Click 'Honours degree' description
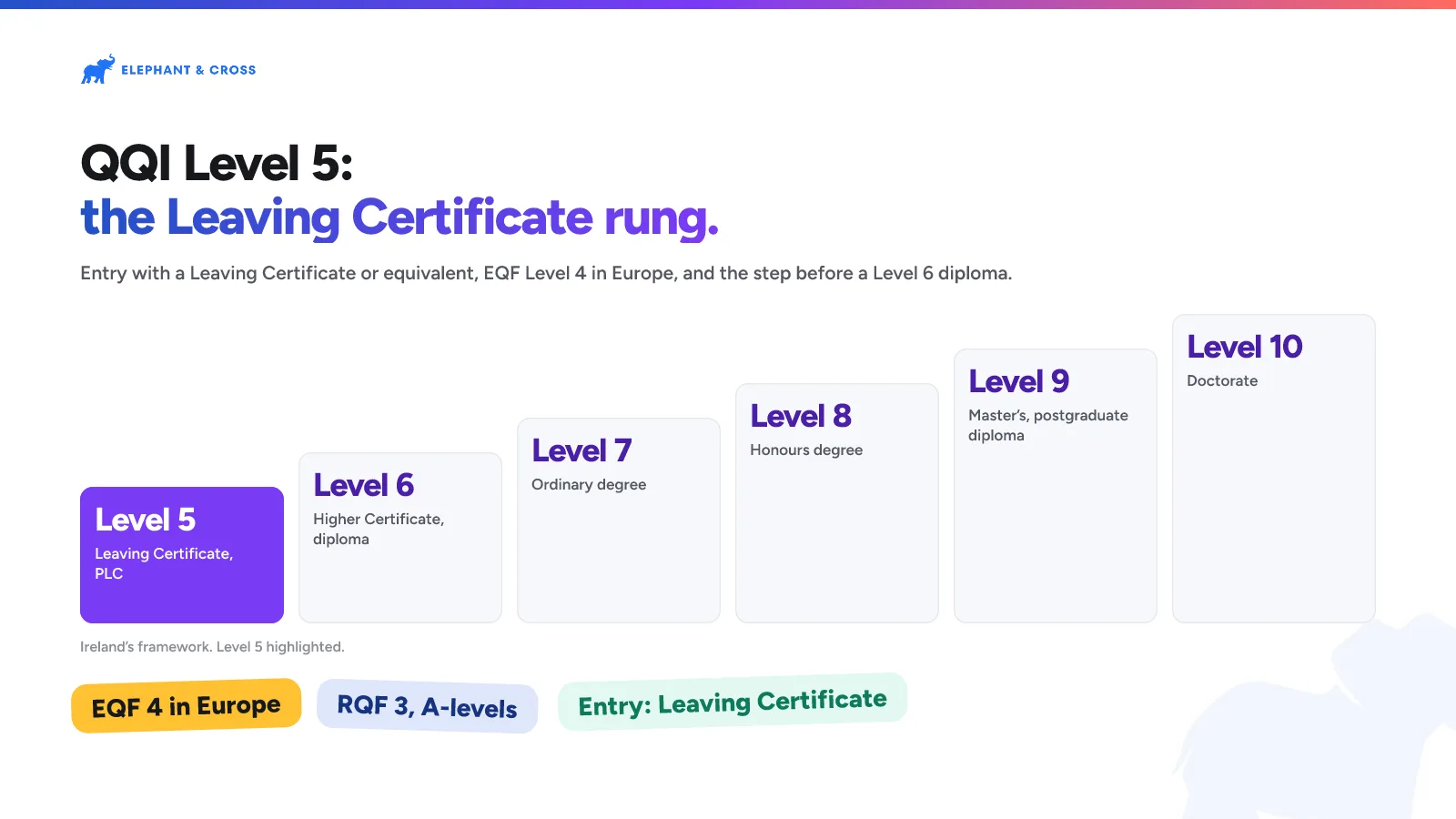The image size is (1456, 819). [x=806, y=450]
